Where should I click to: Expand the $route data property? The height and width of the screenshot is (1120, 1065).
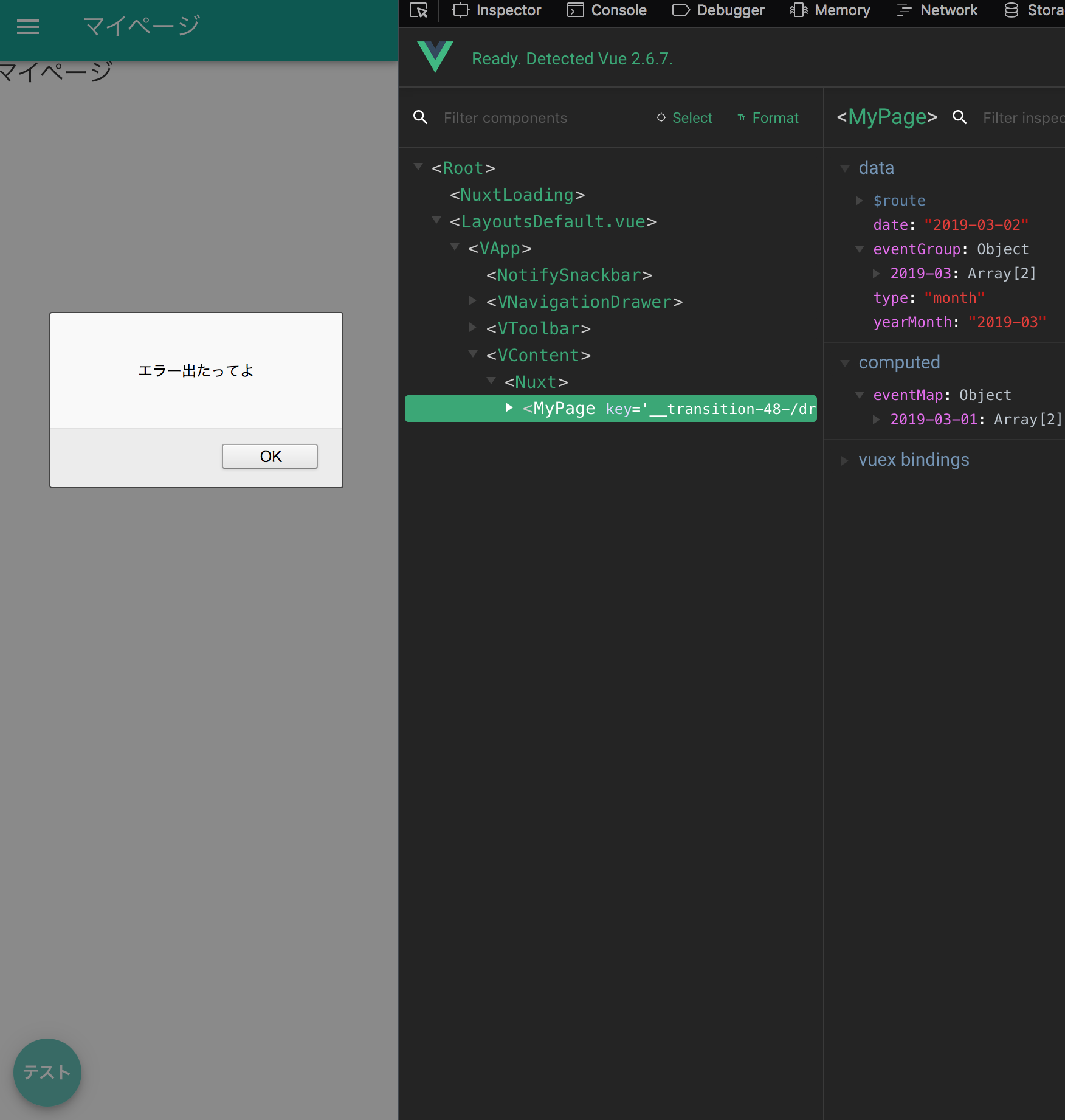point(859,201)
